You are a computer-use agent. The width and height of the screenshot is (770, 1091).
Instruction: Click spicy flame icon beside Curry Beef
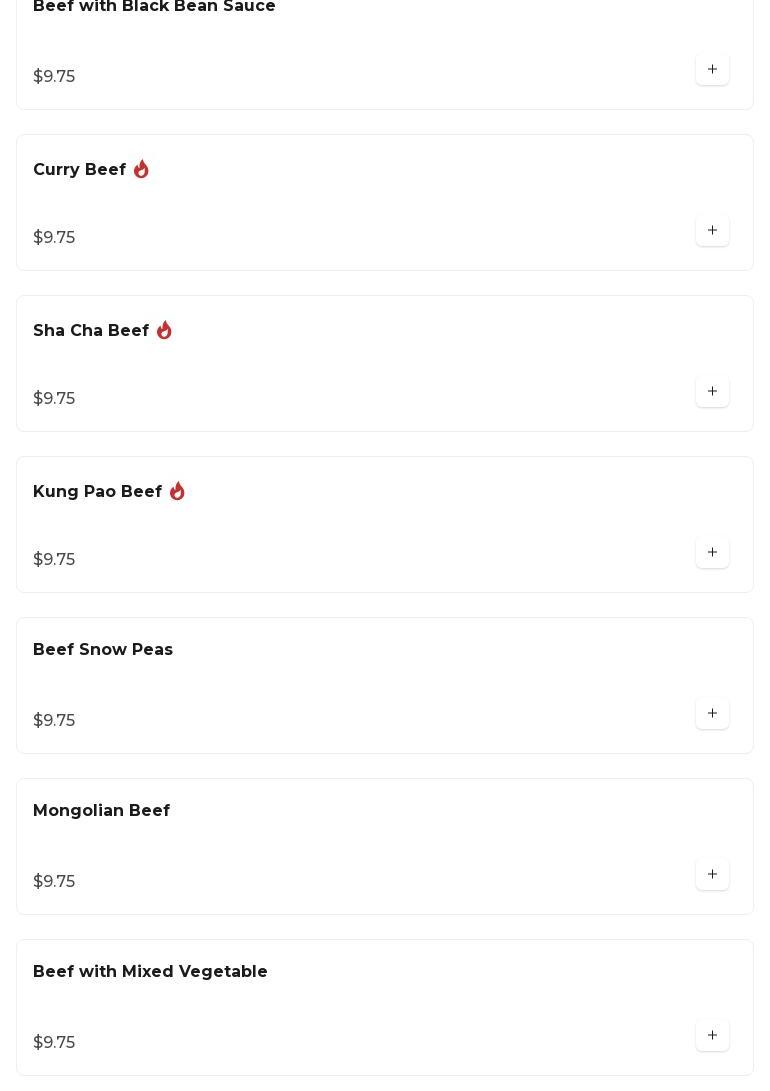tap(141, 170)
